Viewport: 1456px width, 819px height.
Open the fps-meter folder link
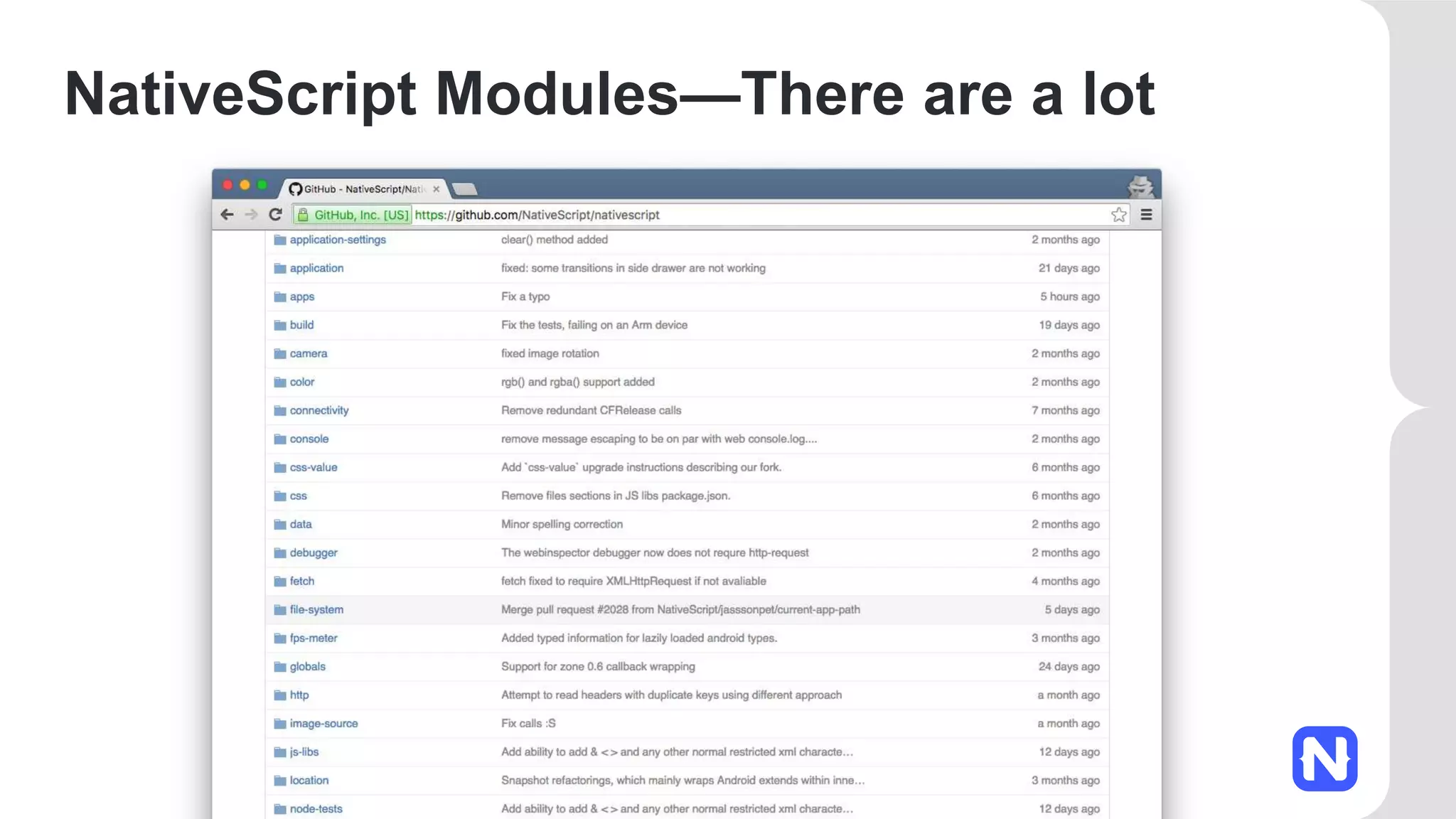click(314, 638)
